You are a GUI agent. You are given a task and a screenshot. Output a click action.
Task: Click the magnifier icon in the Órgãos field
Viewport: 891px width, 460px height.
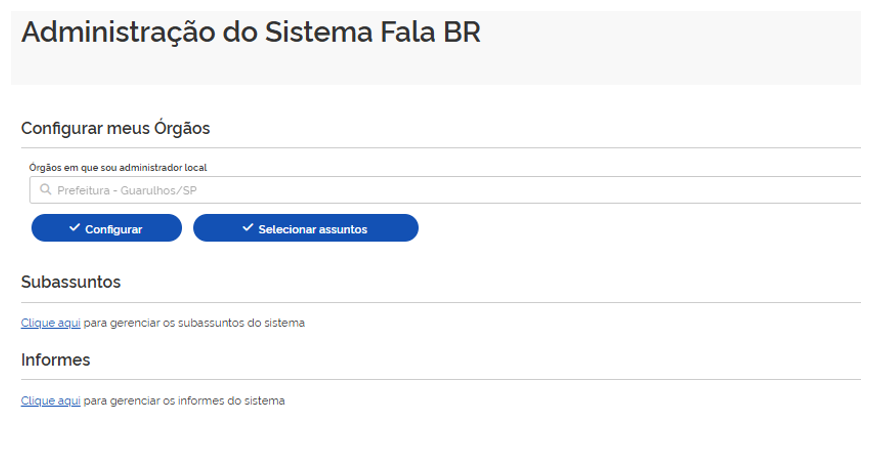pyautogui.click(x=46, y=190)
